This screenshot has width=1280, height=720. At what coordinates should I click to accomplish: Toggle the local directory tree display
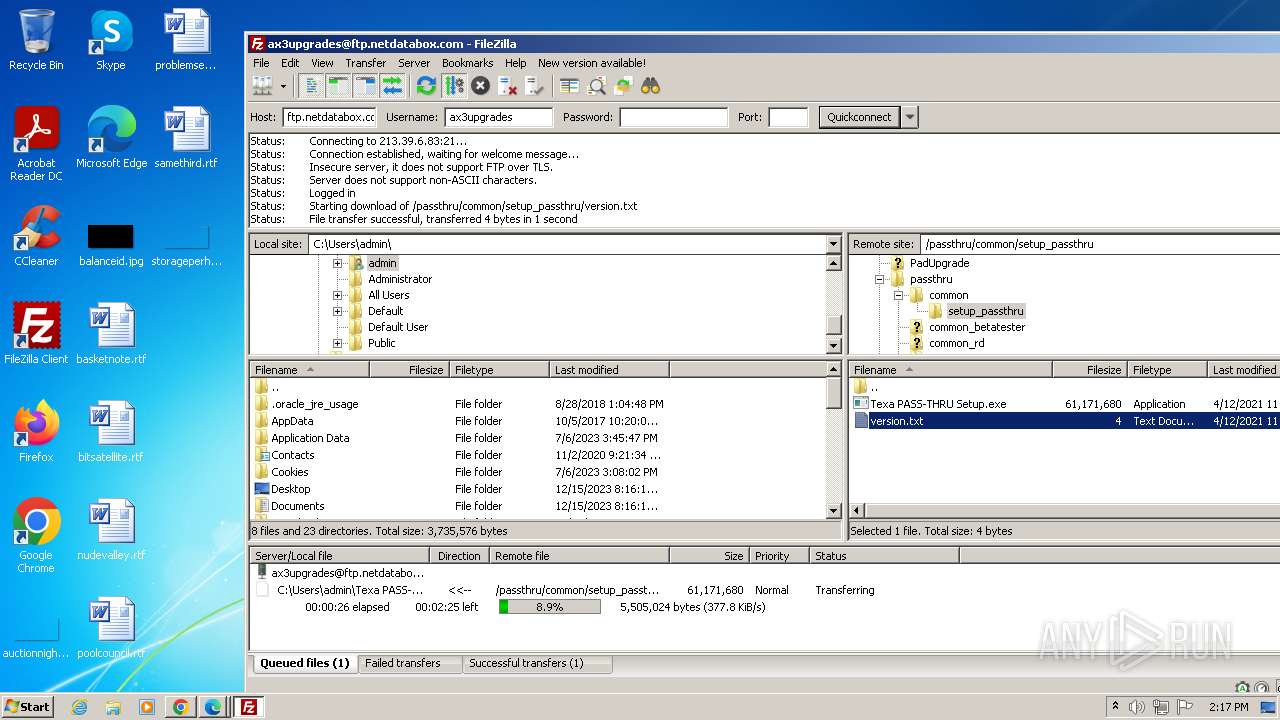tap(339, 86)
